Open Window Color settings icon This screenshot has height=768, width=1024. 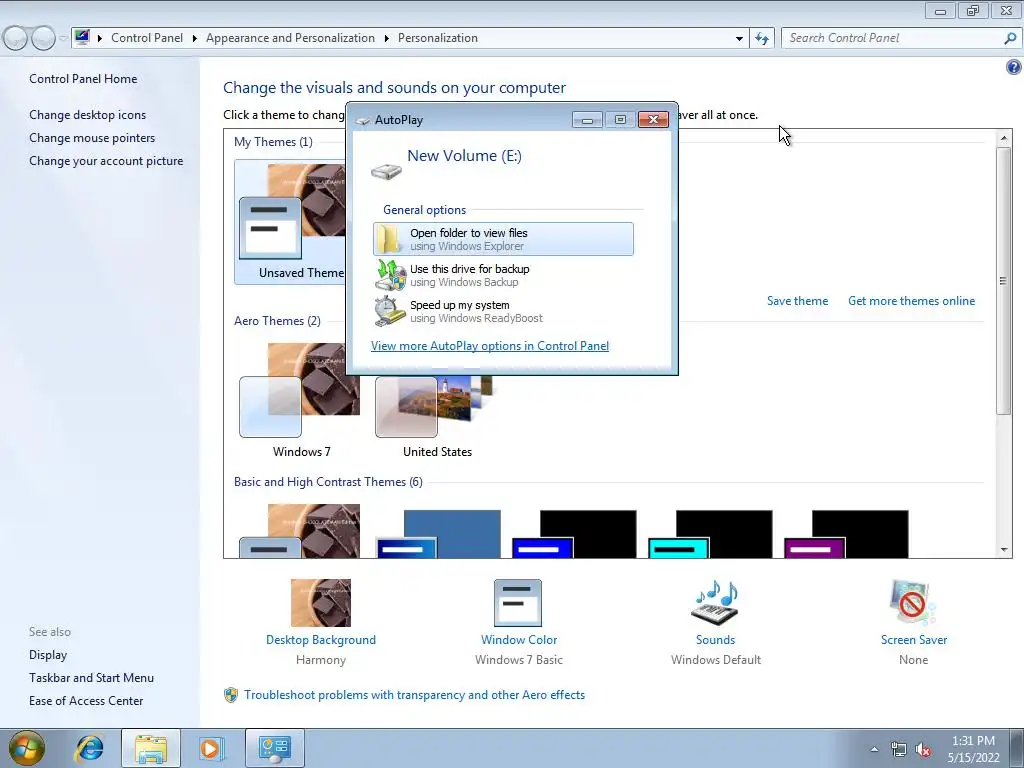click(x=518, y=603)
